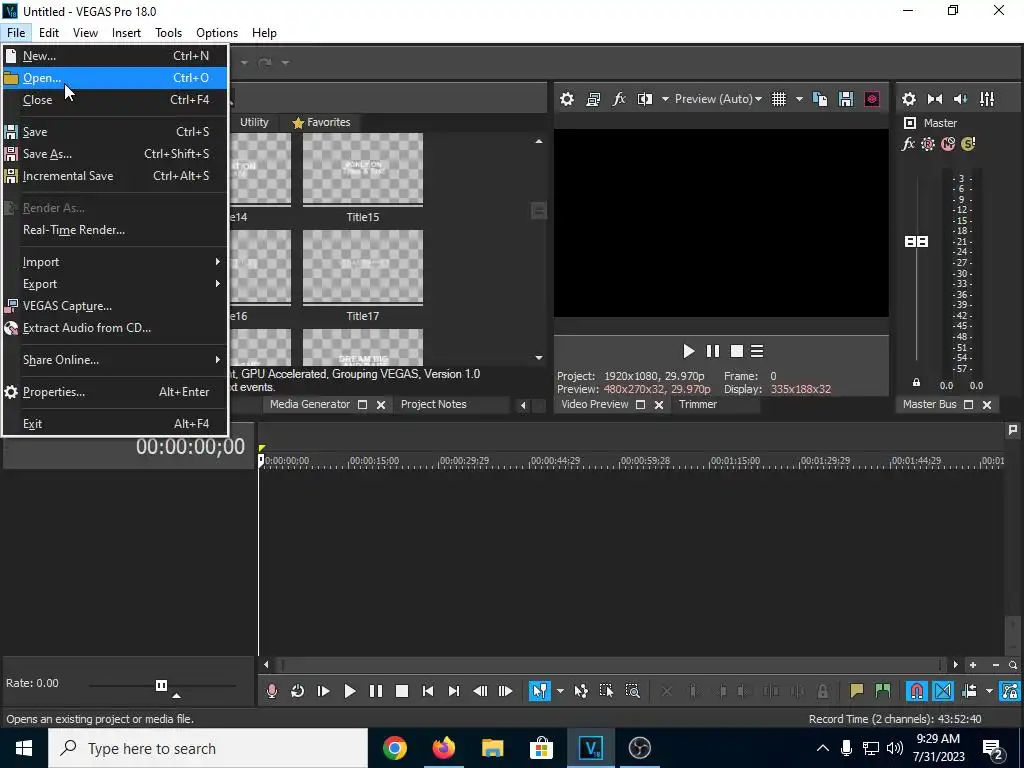Stop timeline transport playback
Viewport: 1024px width, 768px height.
(x=402, y=691)
